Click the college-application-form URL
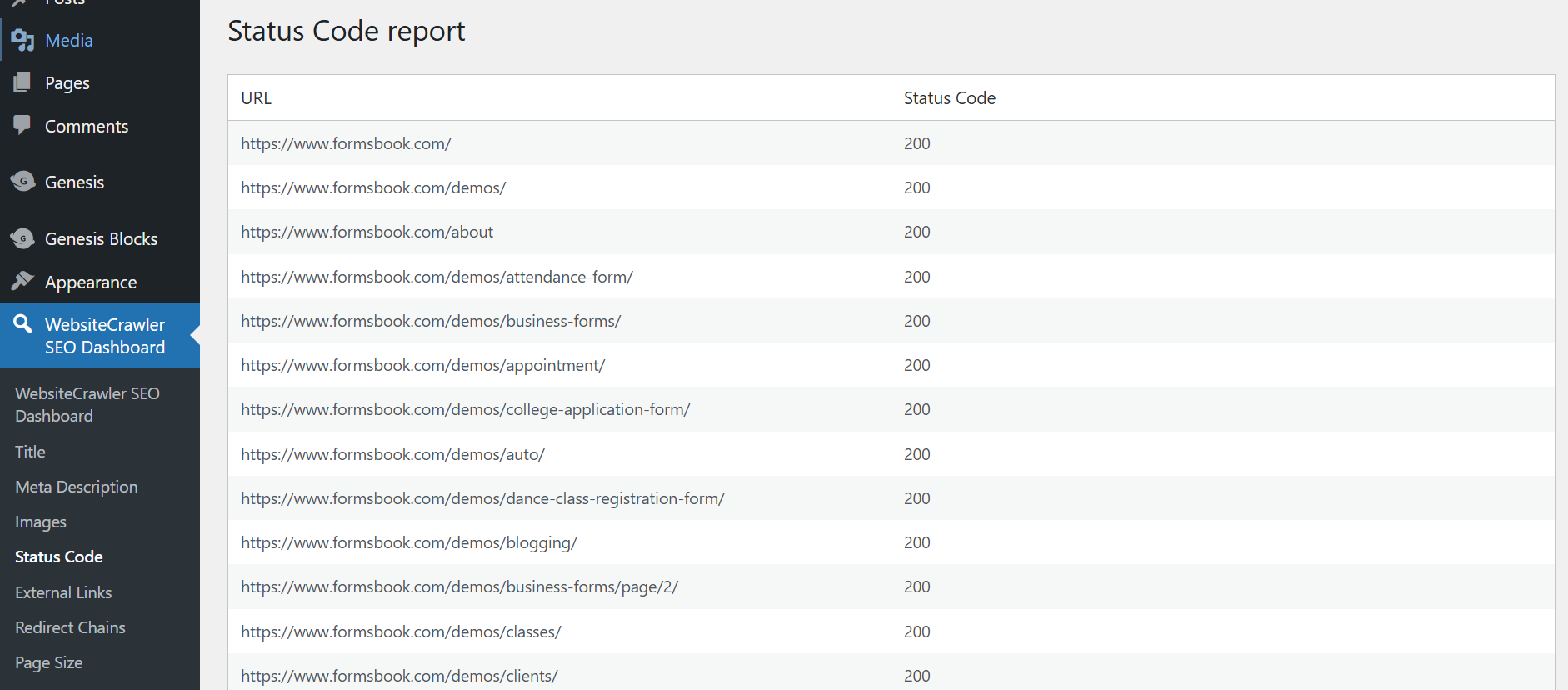The image size is (1568, 690). (x=465, y=409)
